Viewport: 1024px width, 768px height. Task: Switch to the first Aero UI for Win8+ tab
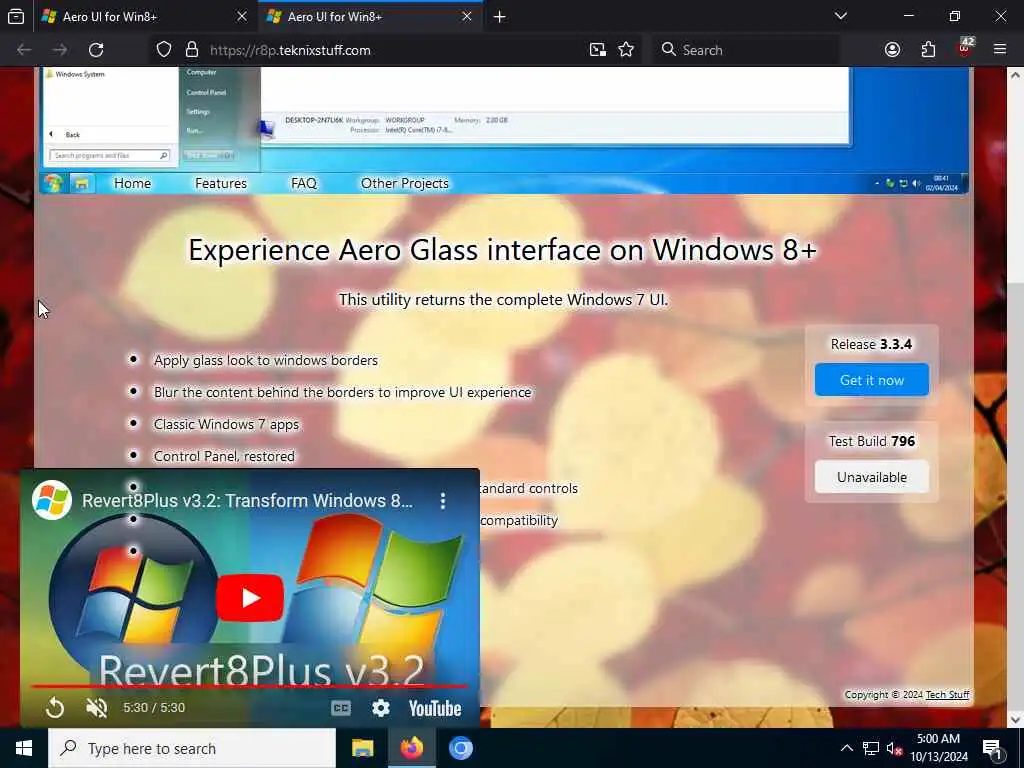(x=145, y=16)
